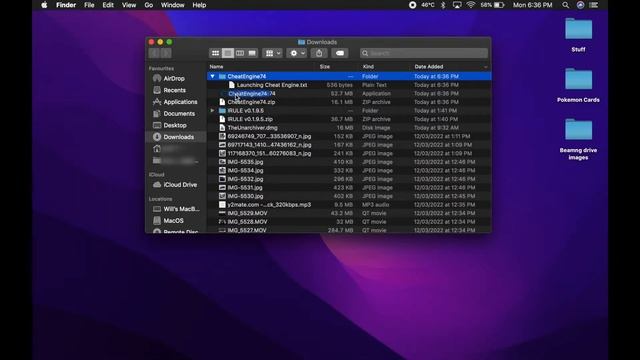The width and height of the screenshot is (640, 360).
Task: Click the Finder search field
Action: [424, 53]
